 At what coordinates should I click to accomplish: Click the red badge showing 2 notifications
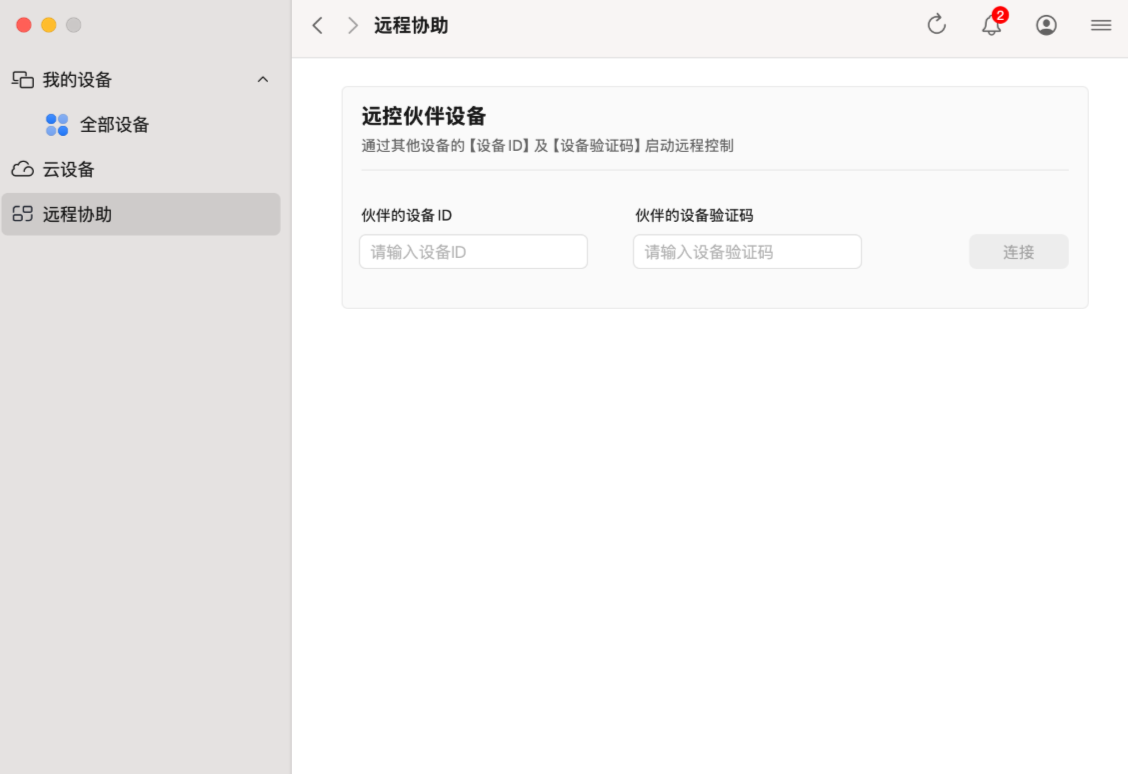pos(999,14)
